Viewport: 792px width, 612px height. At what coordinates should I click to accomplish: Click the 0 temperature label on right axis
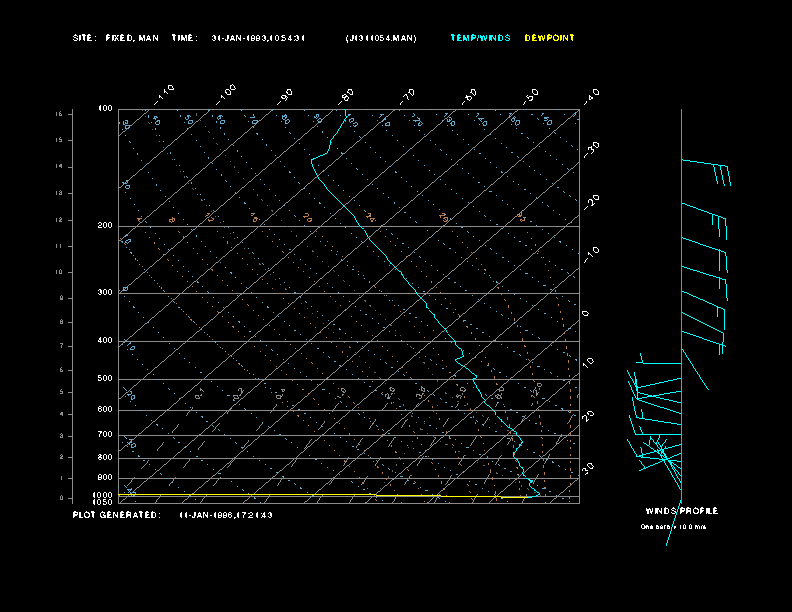pyautogui.click(x=586, y=314)
